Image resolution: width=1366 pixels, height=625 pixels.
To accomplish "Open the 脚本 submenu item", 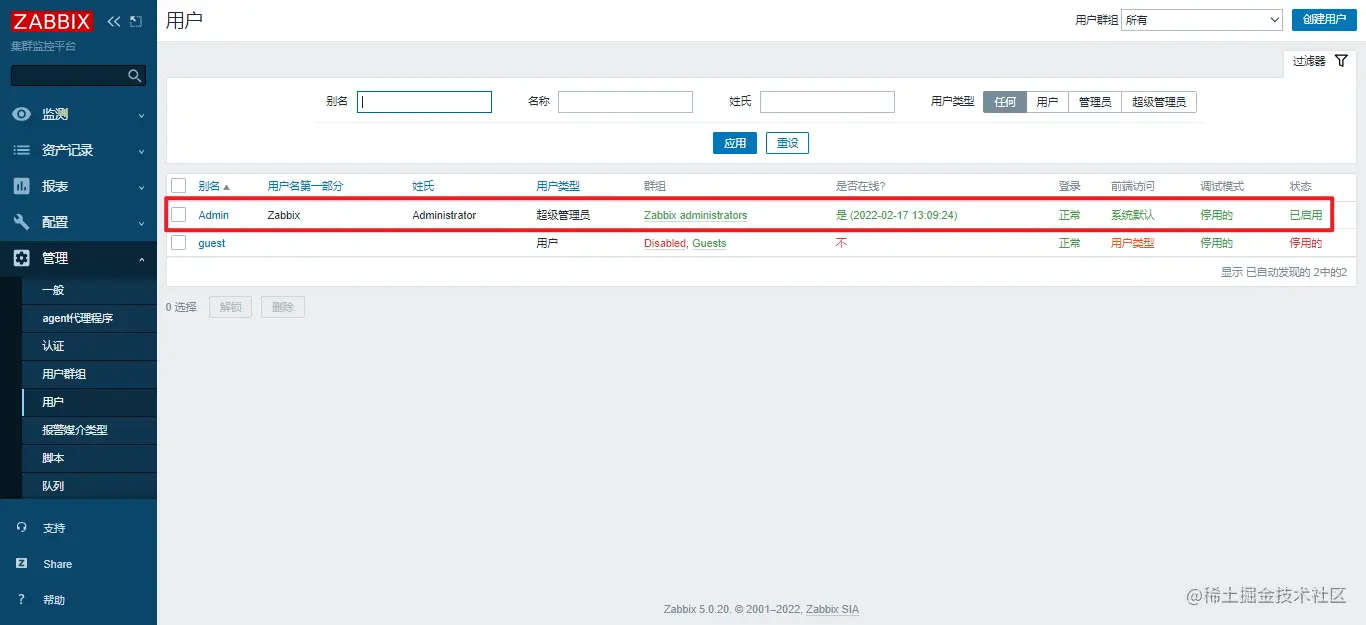I will [x=89, y=458].
